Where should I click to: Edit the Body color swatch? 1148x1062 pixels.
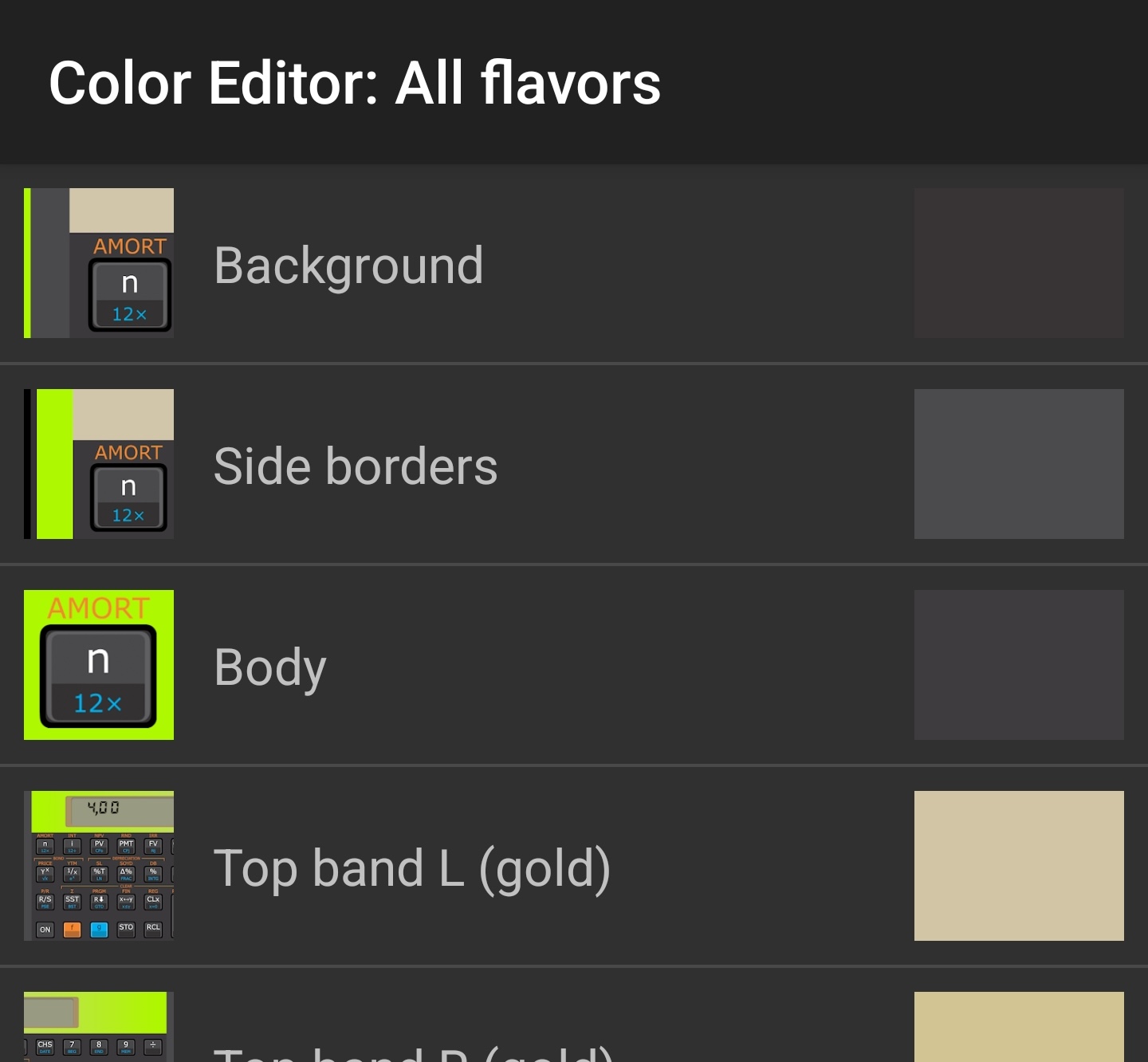point(1019,665)
